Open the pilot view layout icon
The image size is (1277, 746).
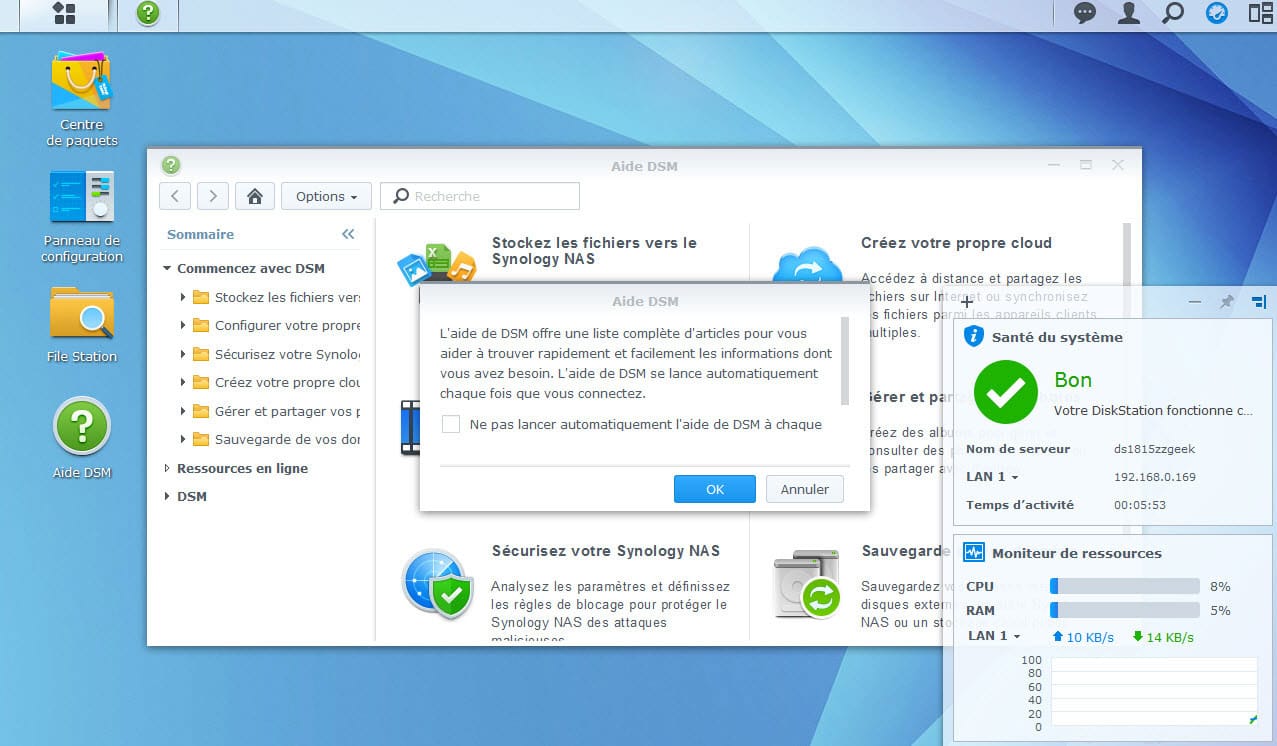pyautogui.click(x=1261, y=14)
